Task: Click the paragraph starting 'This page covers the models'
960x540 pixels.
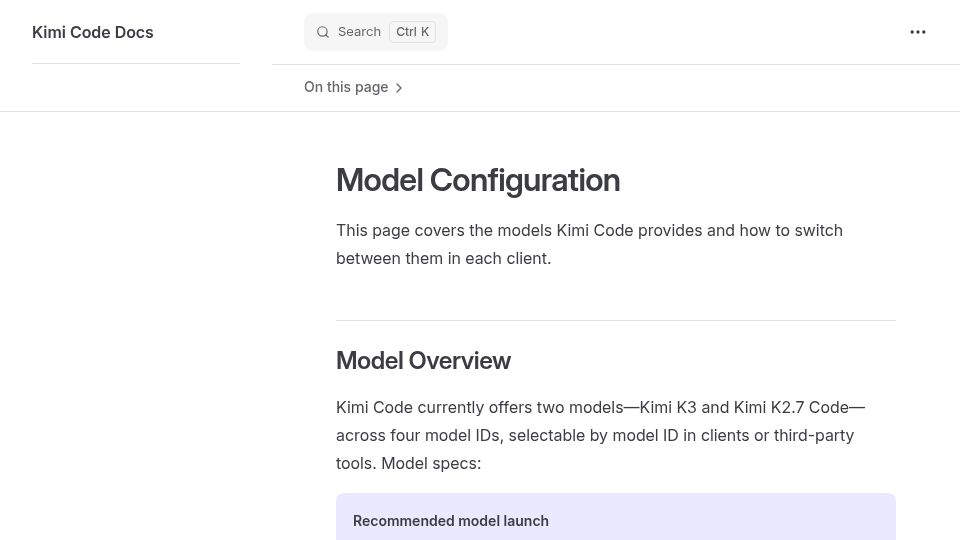Action: [x=589, y=244]
